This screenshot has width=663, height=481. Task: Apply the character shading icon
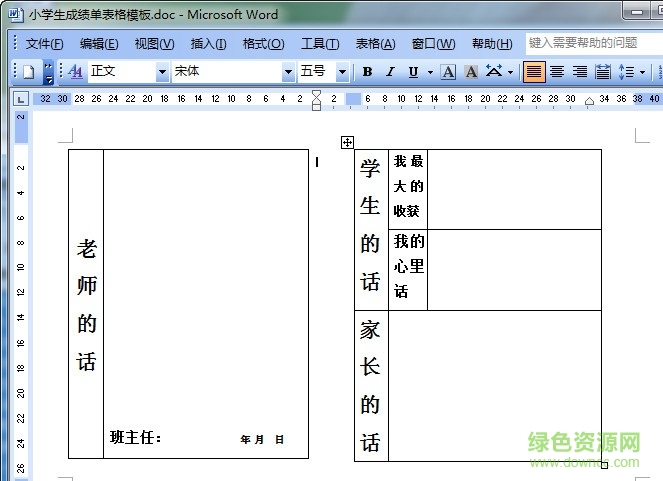[x=471, y=72]
